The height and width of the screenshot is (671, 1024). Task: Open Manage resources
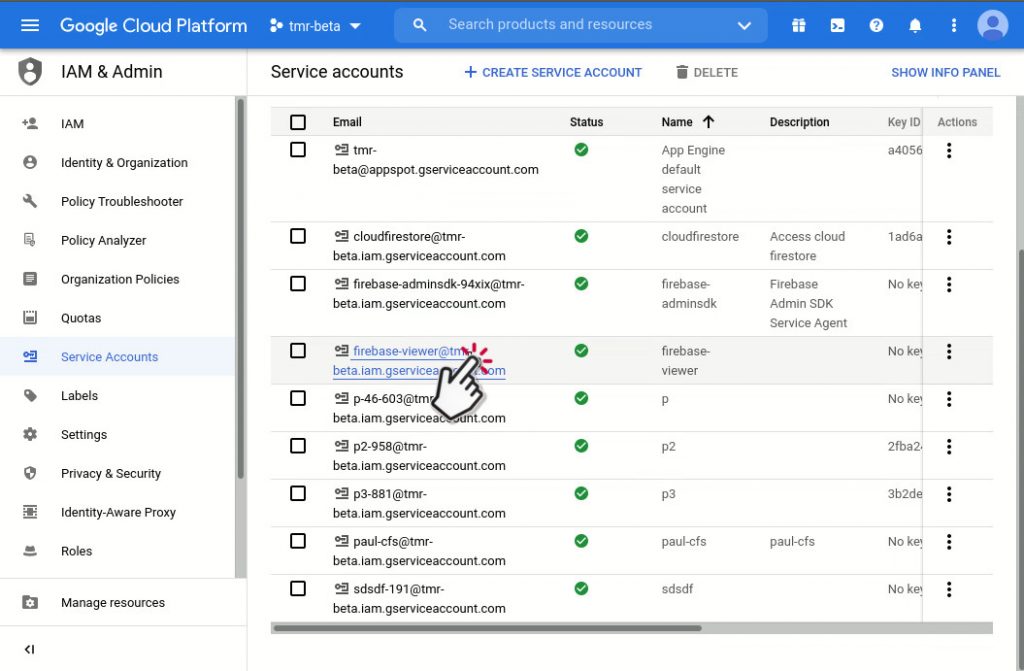pyautogui.click(x=112, y=602)
